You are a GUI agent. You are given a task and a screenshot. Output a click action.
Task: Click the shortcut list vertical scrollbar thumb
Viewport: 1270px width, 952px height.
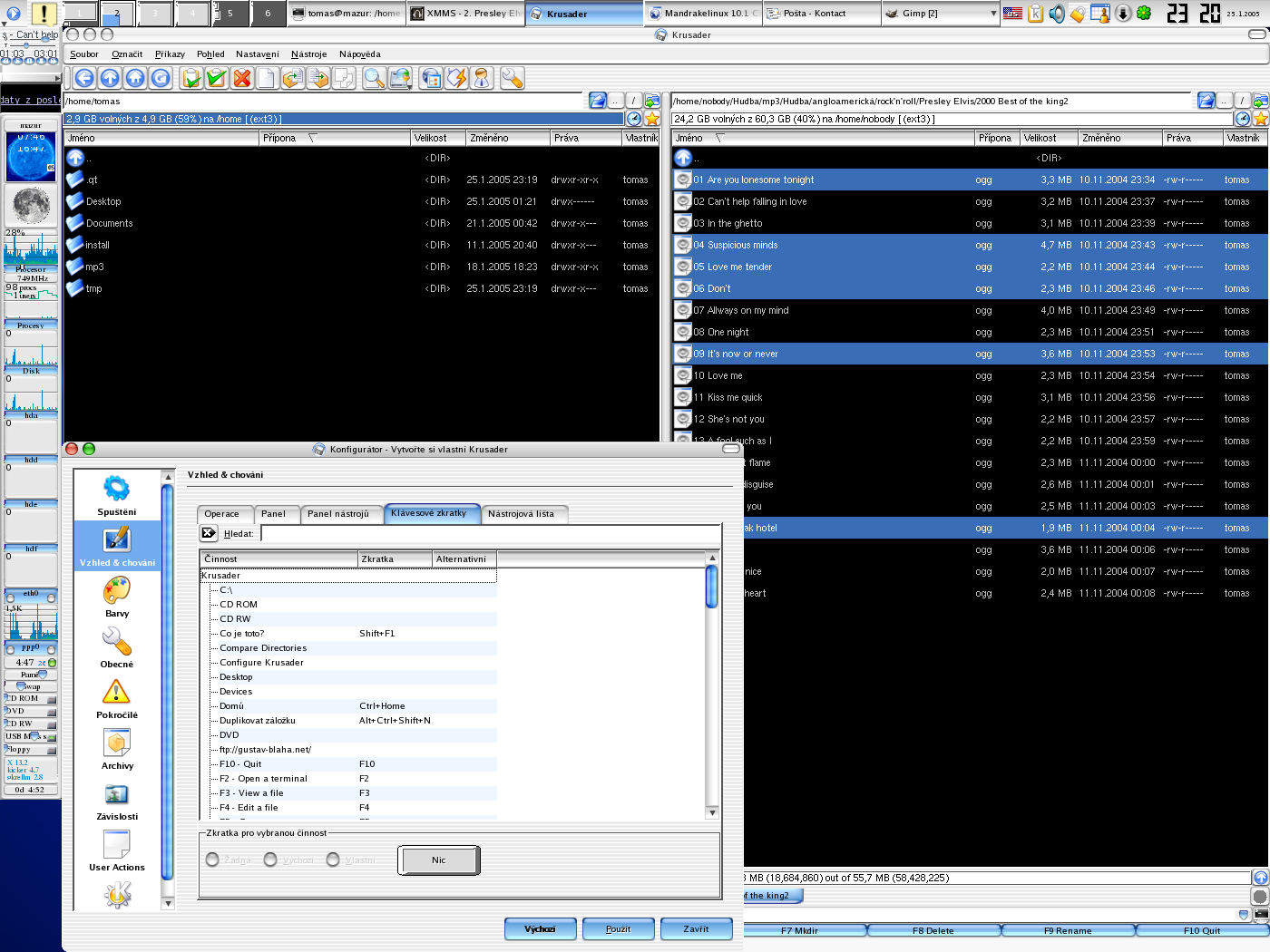[x=711, y=587]
